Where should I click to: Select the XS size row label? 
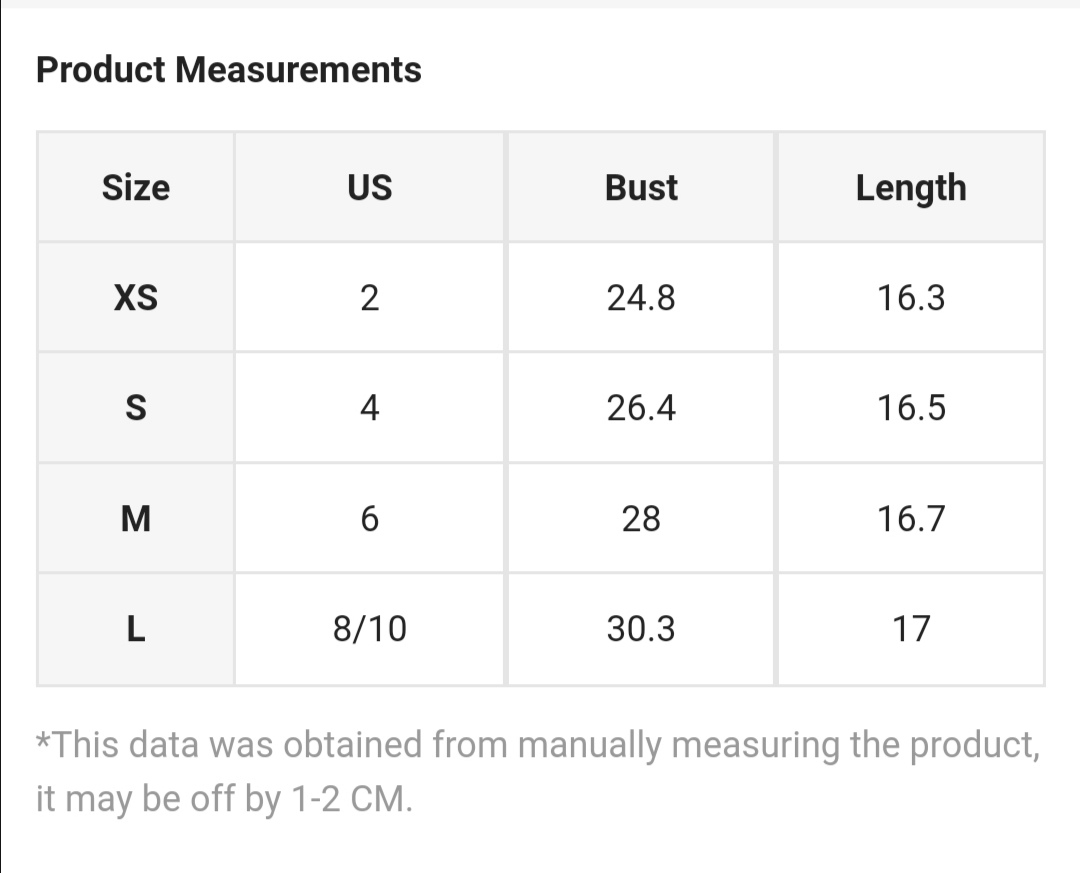[136, 298]
